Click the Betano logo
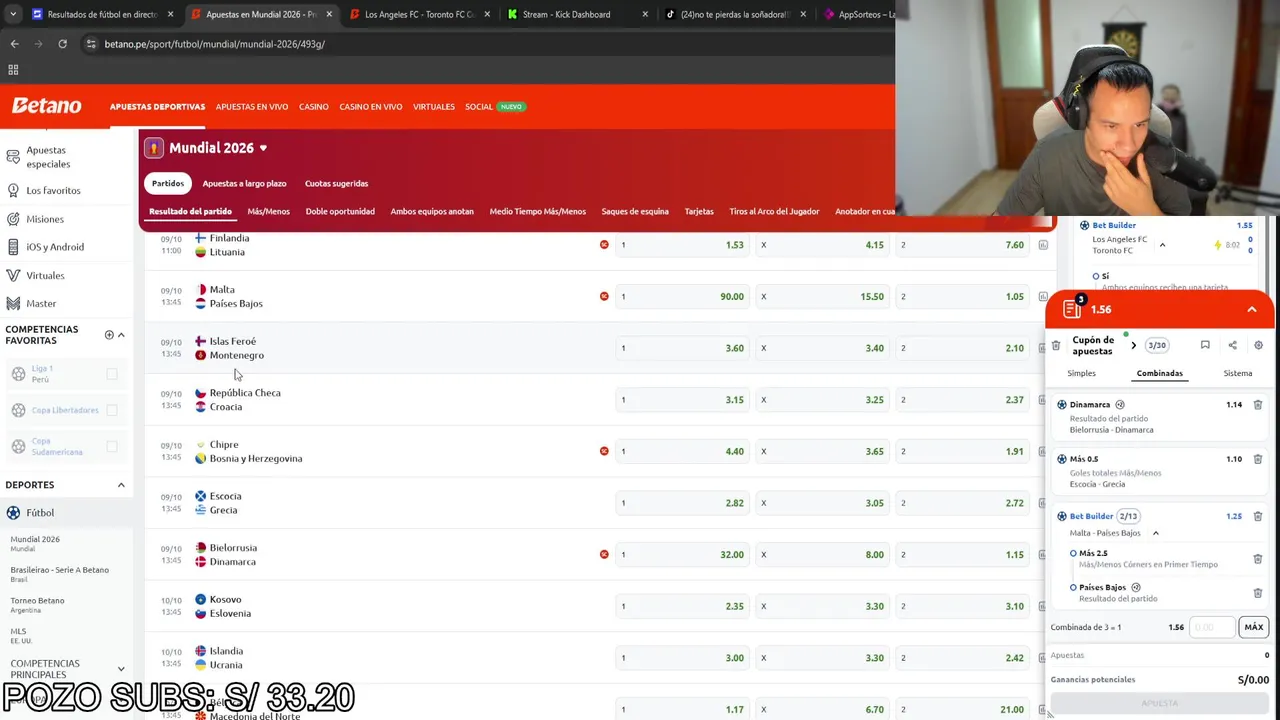 point(46,106)
